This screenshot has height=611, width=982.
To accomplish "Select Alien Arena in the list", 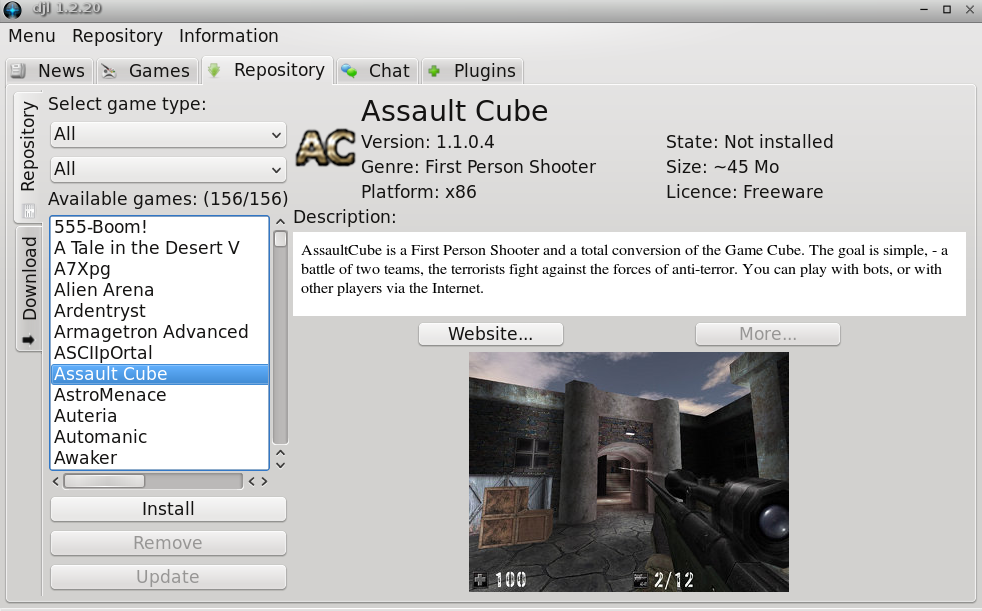I will pyautogui.click(x=160, y=290).
